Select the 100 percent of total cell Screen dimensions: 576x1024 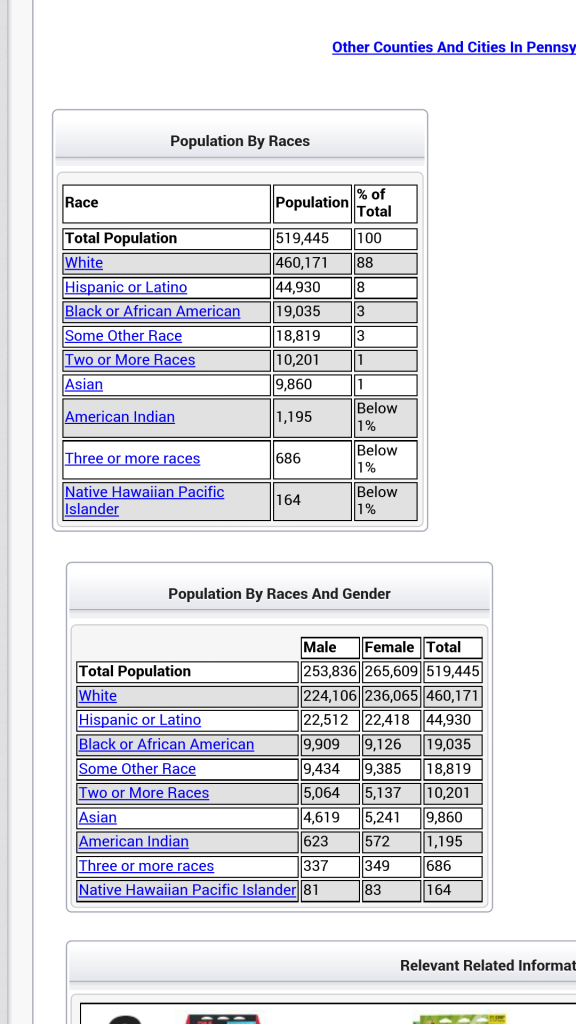pos(385,239)
